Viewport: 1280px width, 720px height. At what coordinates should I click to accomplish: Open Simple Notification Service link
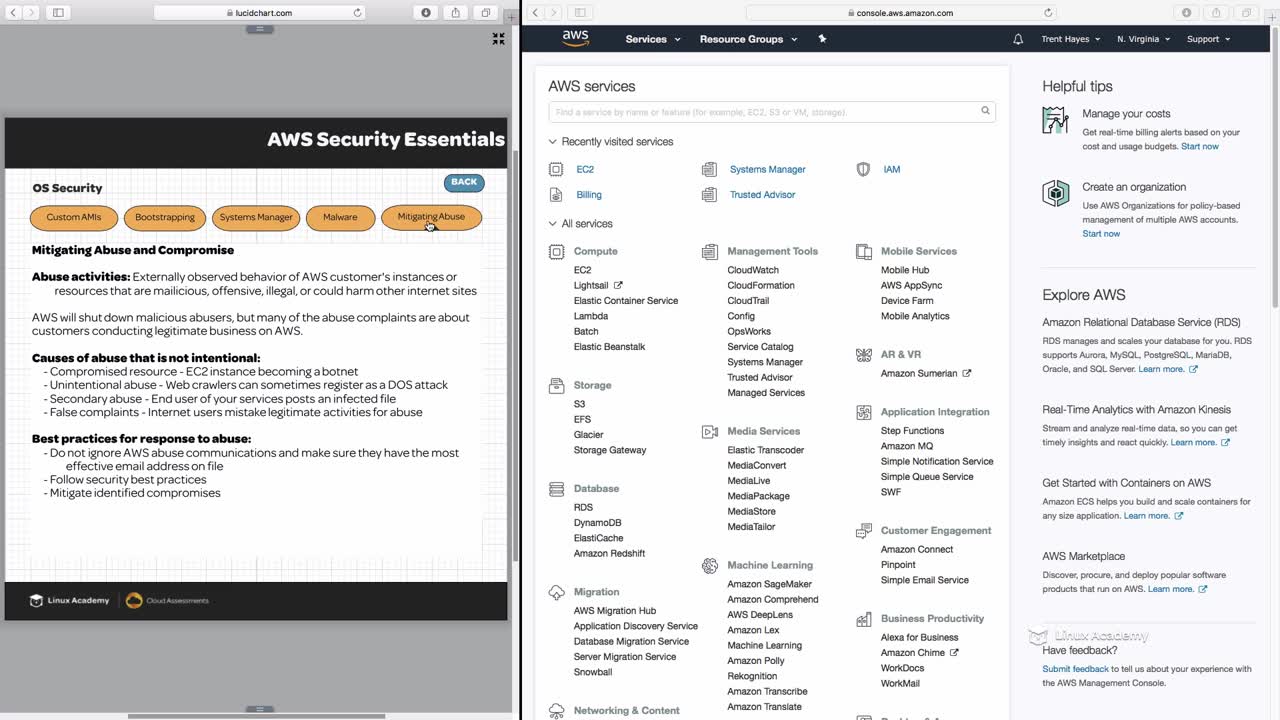(x=937, y=461)
